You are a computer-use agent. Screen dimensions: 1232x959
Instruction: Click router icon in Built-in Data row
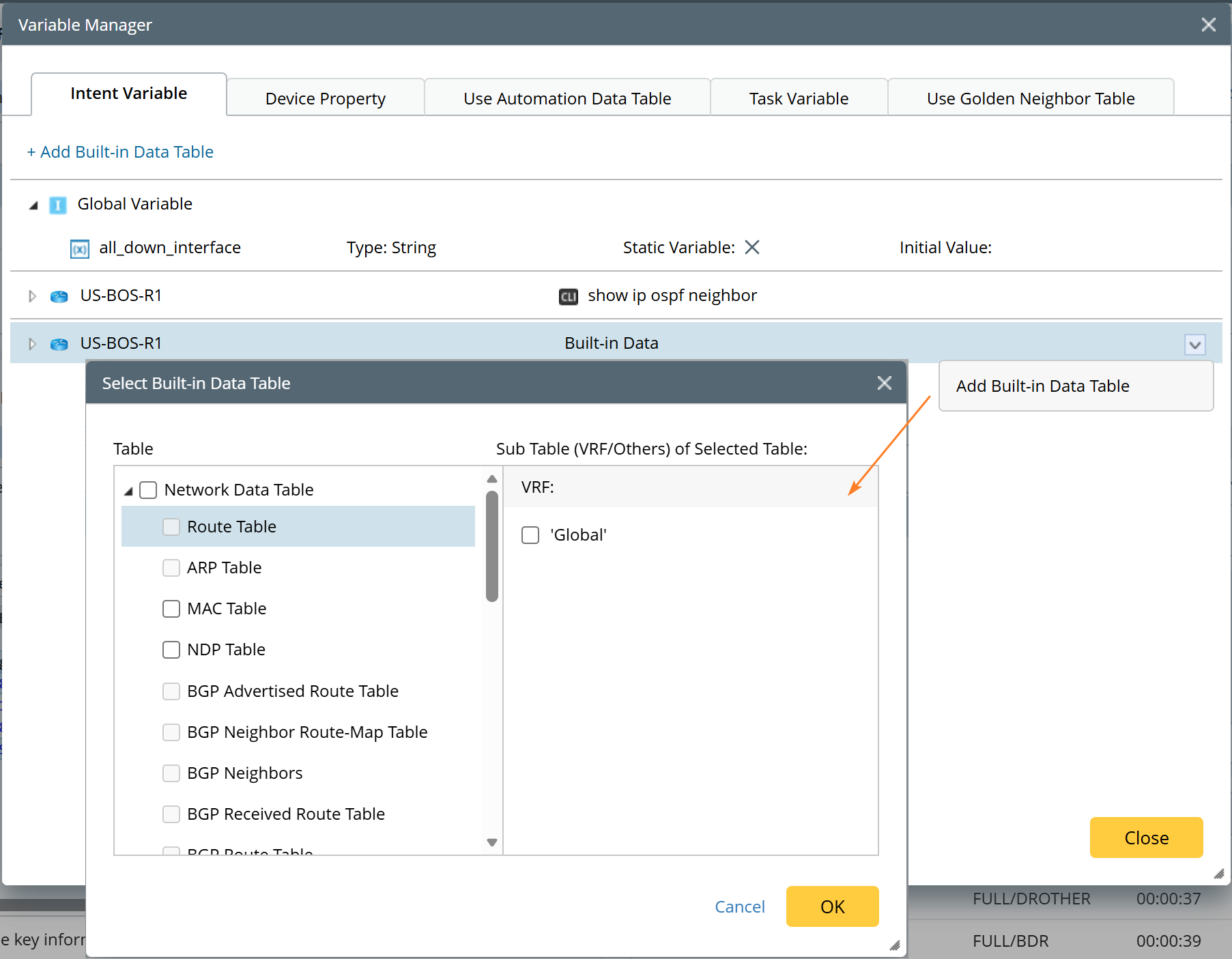click(x=59, y=344)
